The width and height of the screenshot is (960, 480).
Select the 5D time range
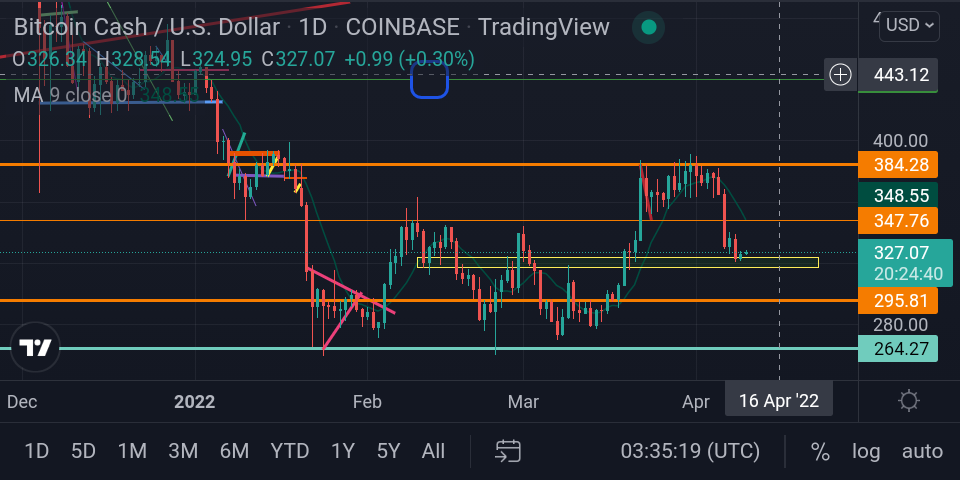pos(83,452)
